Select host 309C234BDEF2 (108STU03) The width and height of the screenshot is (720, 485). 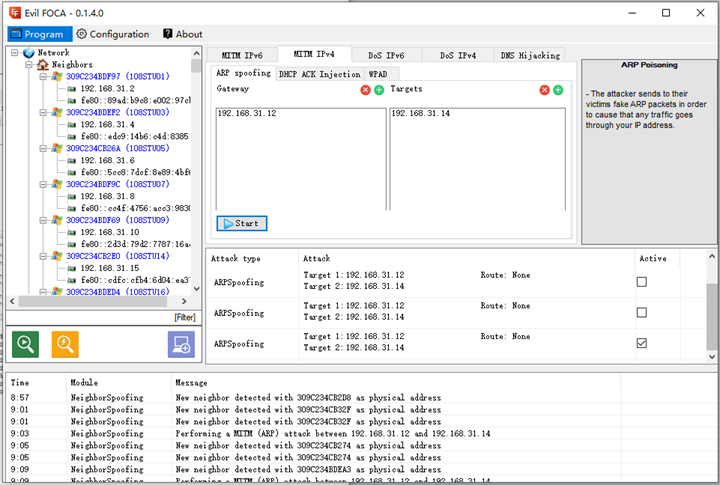coord(118,112)
